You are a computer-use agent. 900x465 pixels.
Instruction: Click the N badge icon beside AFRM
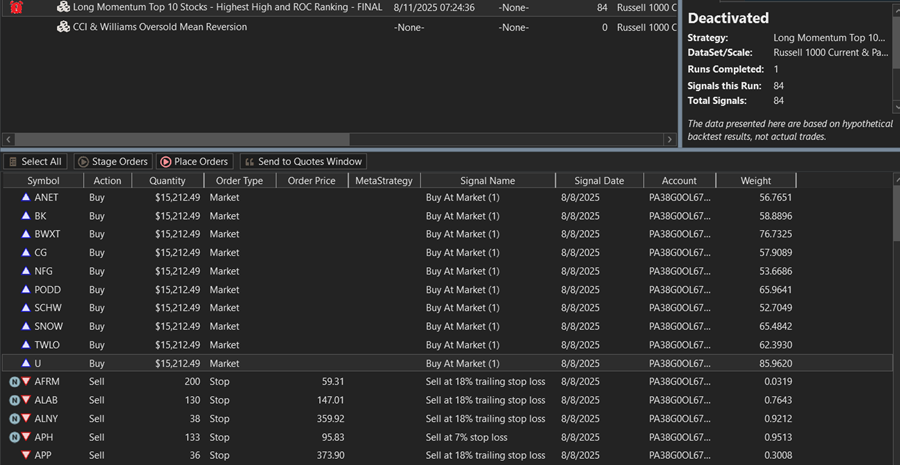pyautogui.click(x=14, y=382)
